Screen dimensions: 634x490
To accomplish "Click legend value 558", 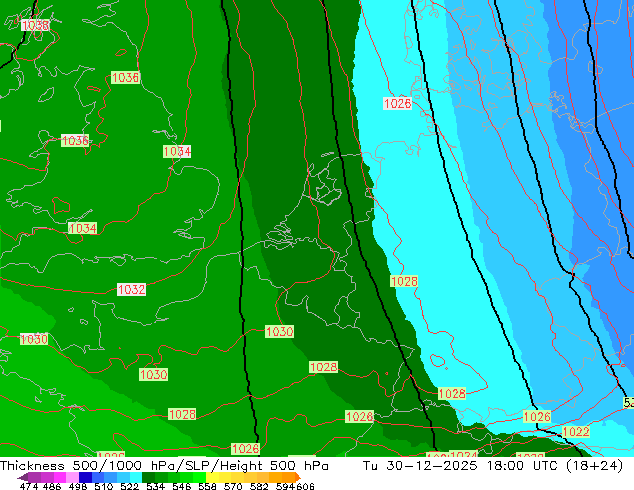I will point(207,486).
